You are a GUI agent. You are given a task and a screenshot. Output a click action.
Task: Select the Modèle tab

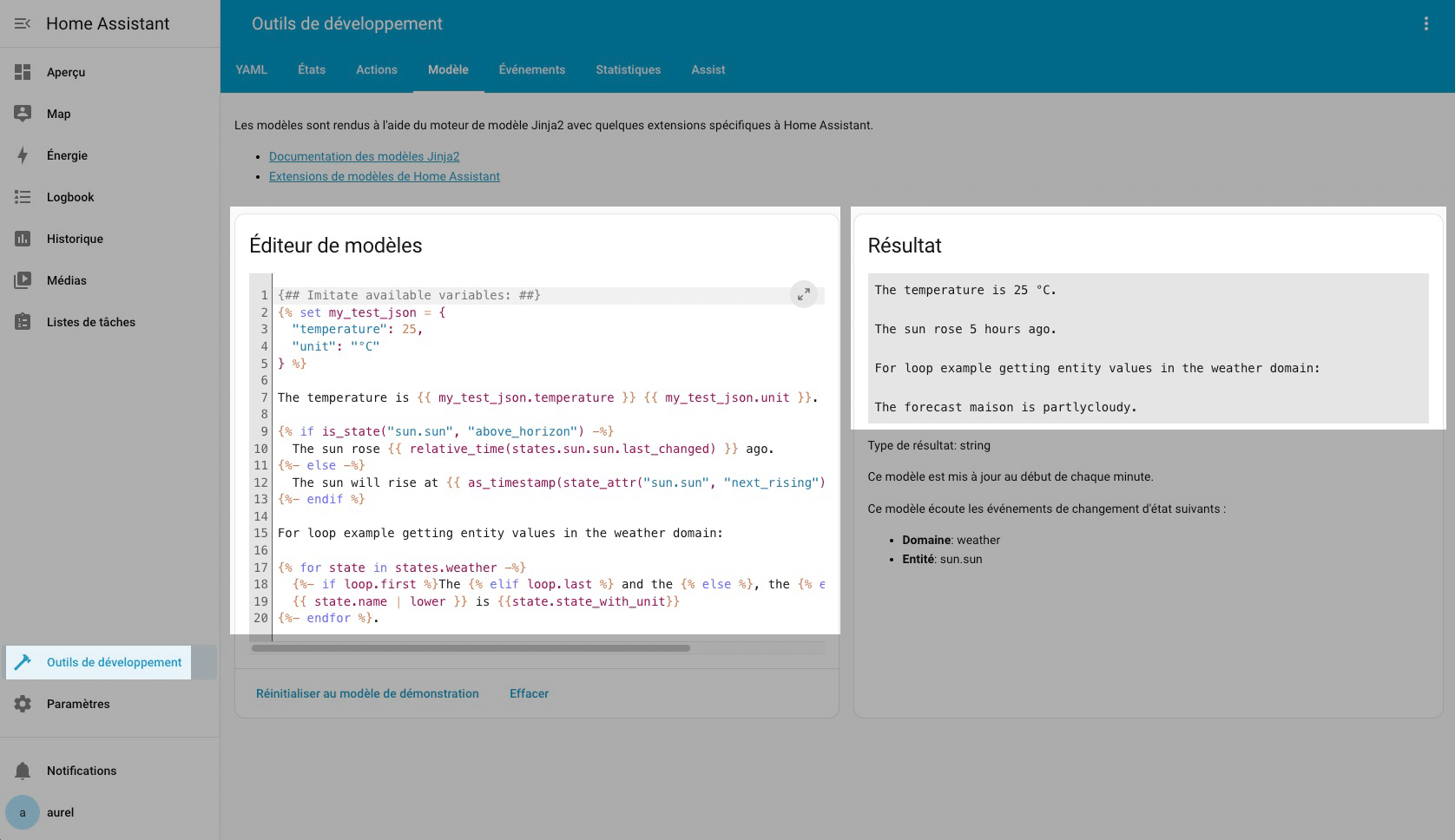click(448, 69)
